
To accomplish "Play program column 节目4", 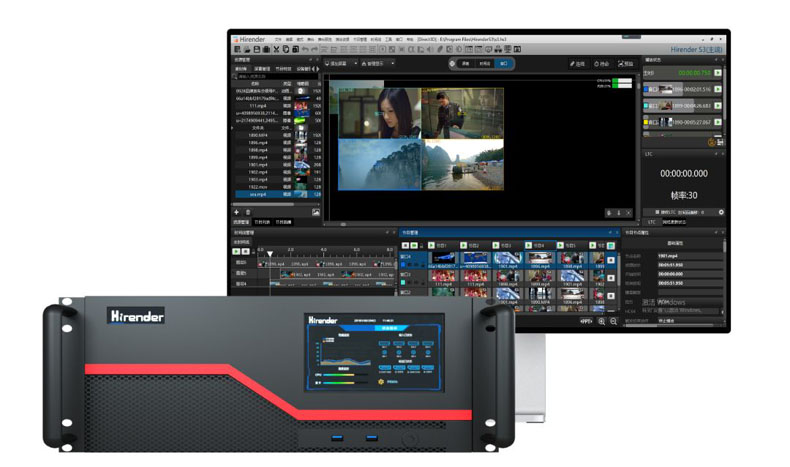I will coord(529,245).
